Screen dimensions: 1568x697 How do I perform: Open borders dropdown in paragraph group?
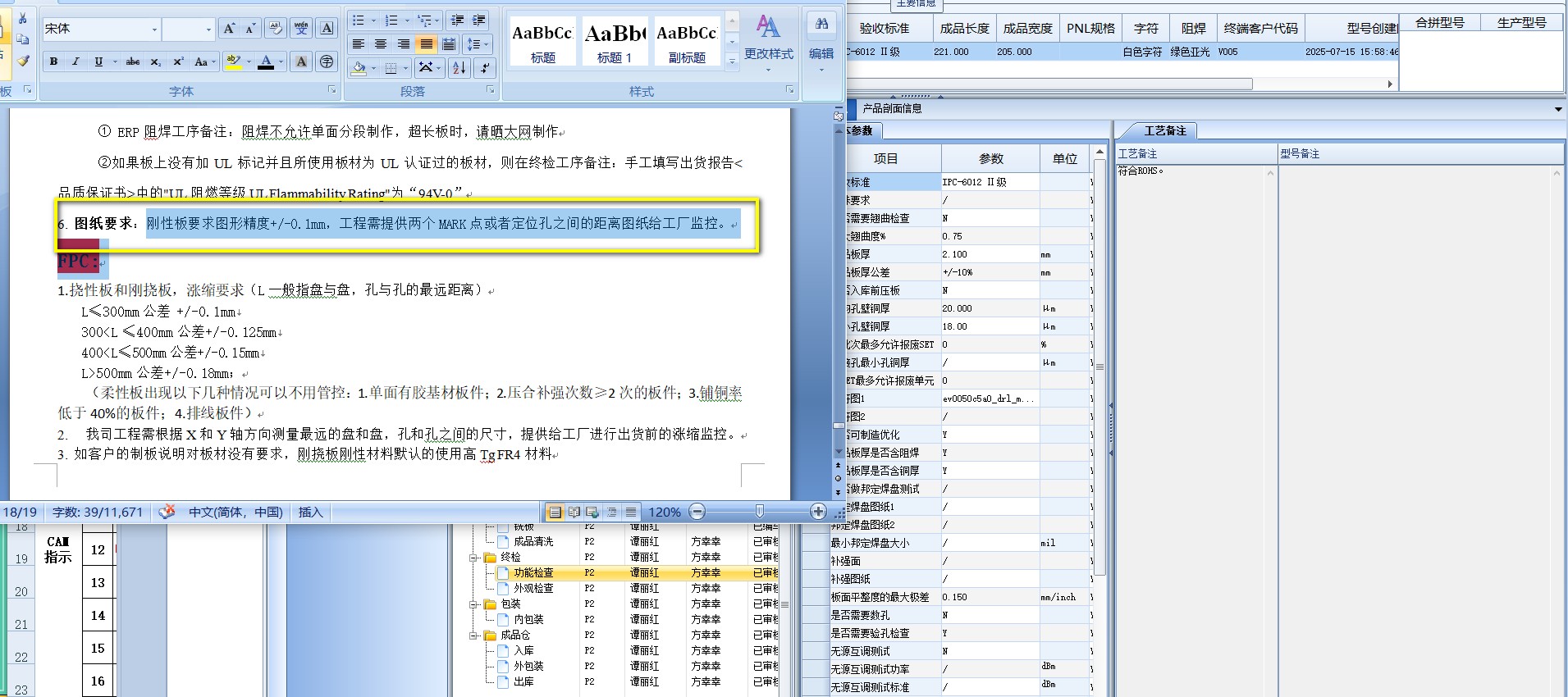407,68
